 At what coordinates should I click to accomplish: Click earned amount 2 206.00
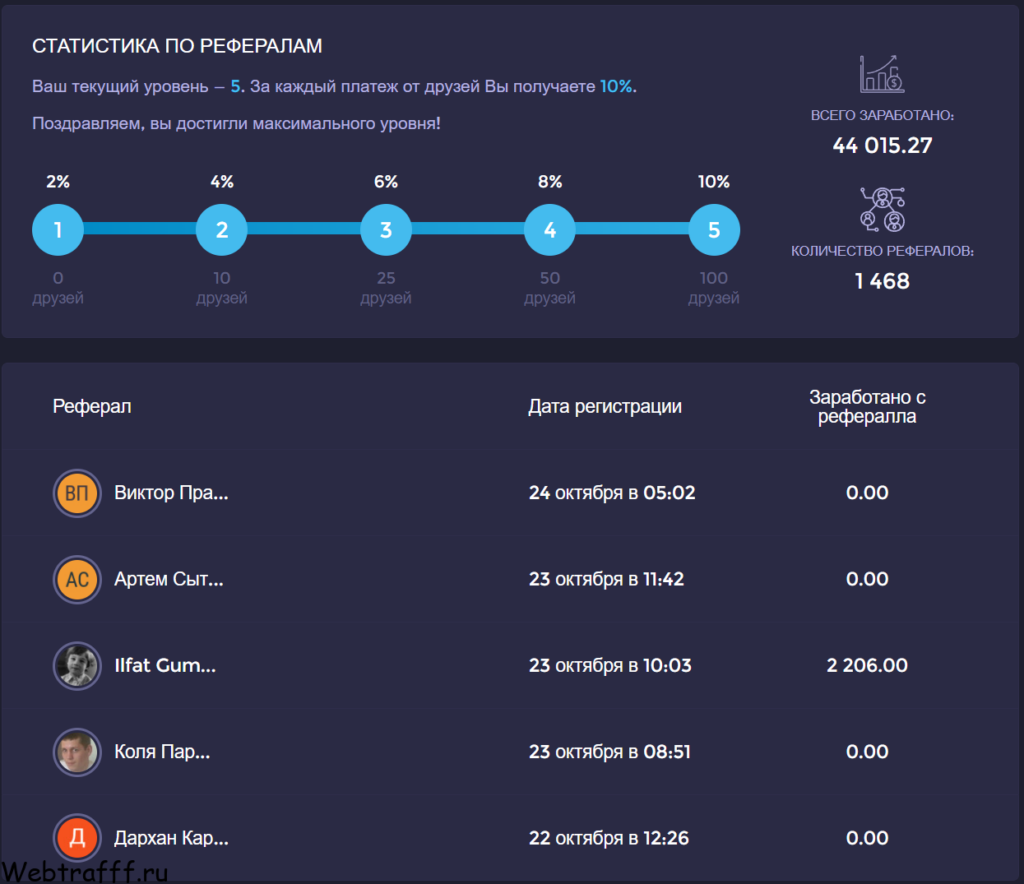tap(867, 666)
